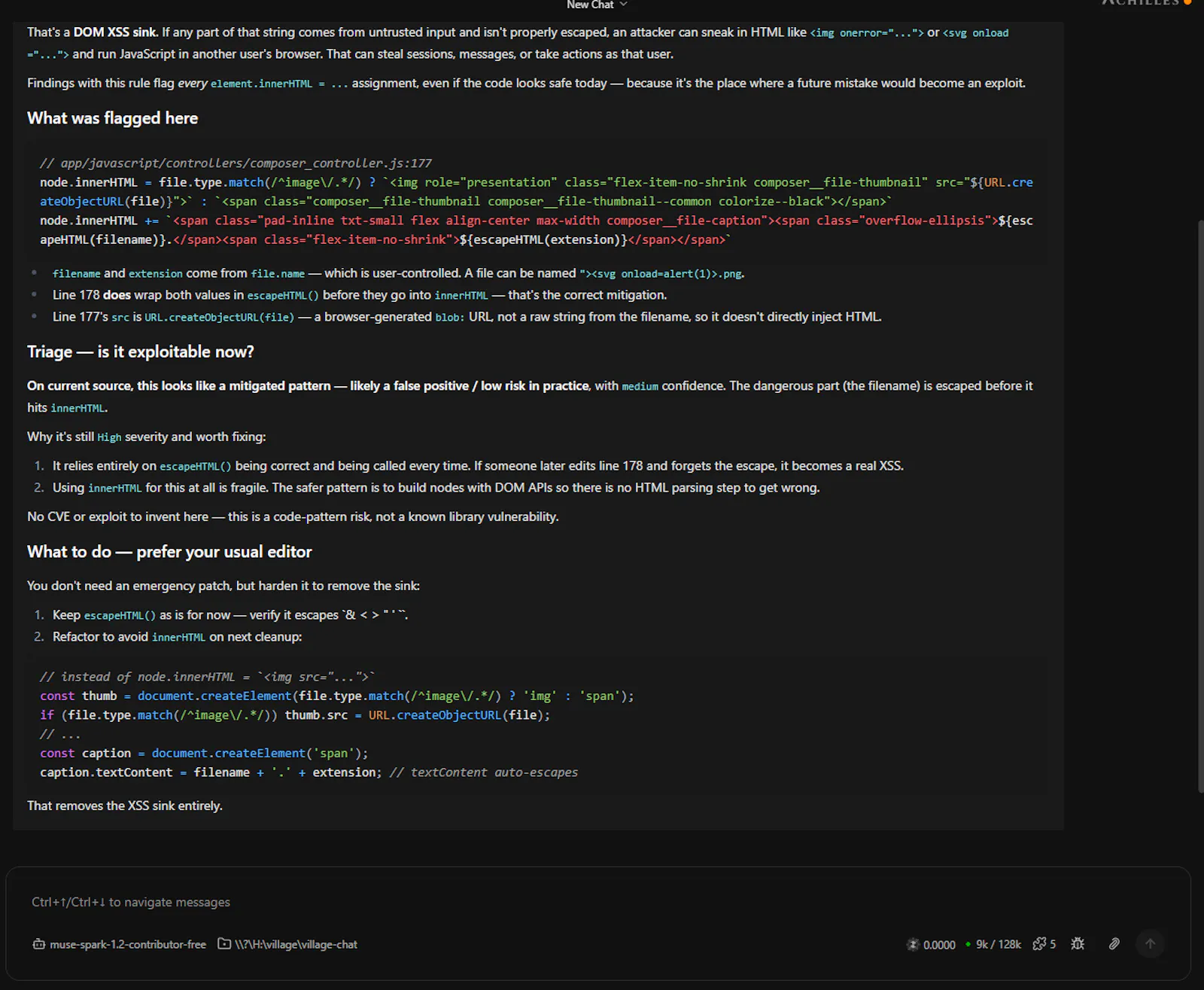Click 'Refactor to avoid innerHTML on next cleanup' item
The width and height of the screenshot is (1204, 990).
tap(177, 637)
